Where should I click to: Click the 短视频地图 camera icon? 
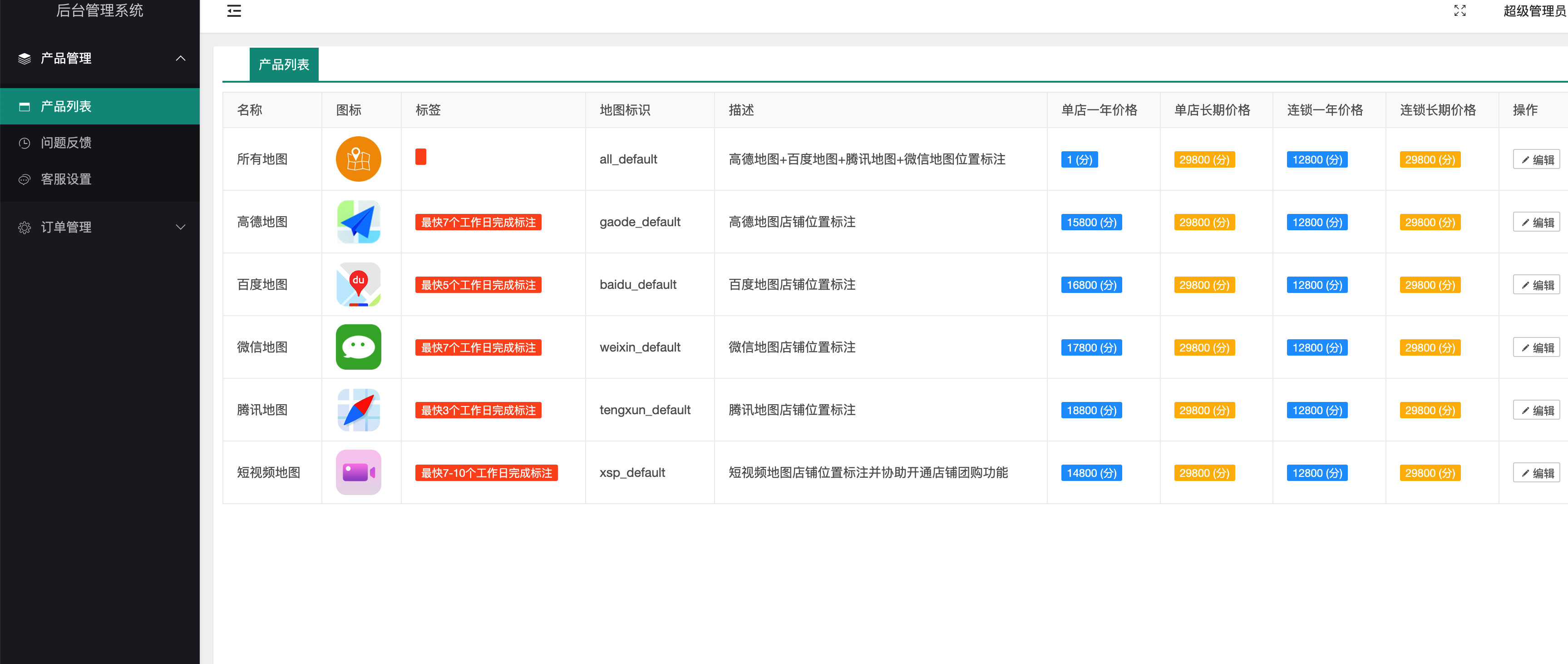pyautogui.click(x=358, y=472)
